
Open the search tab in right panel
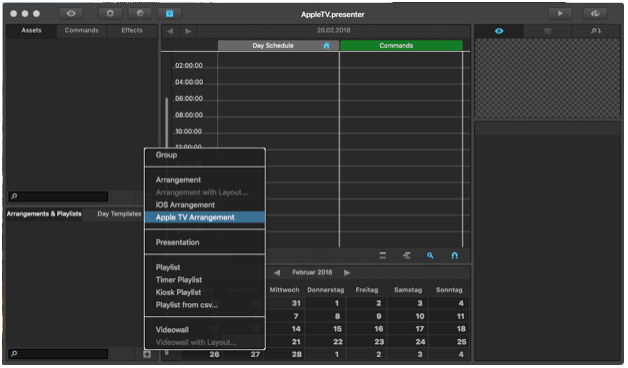click(596, 31)
